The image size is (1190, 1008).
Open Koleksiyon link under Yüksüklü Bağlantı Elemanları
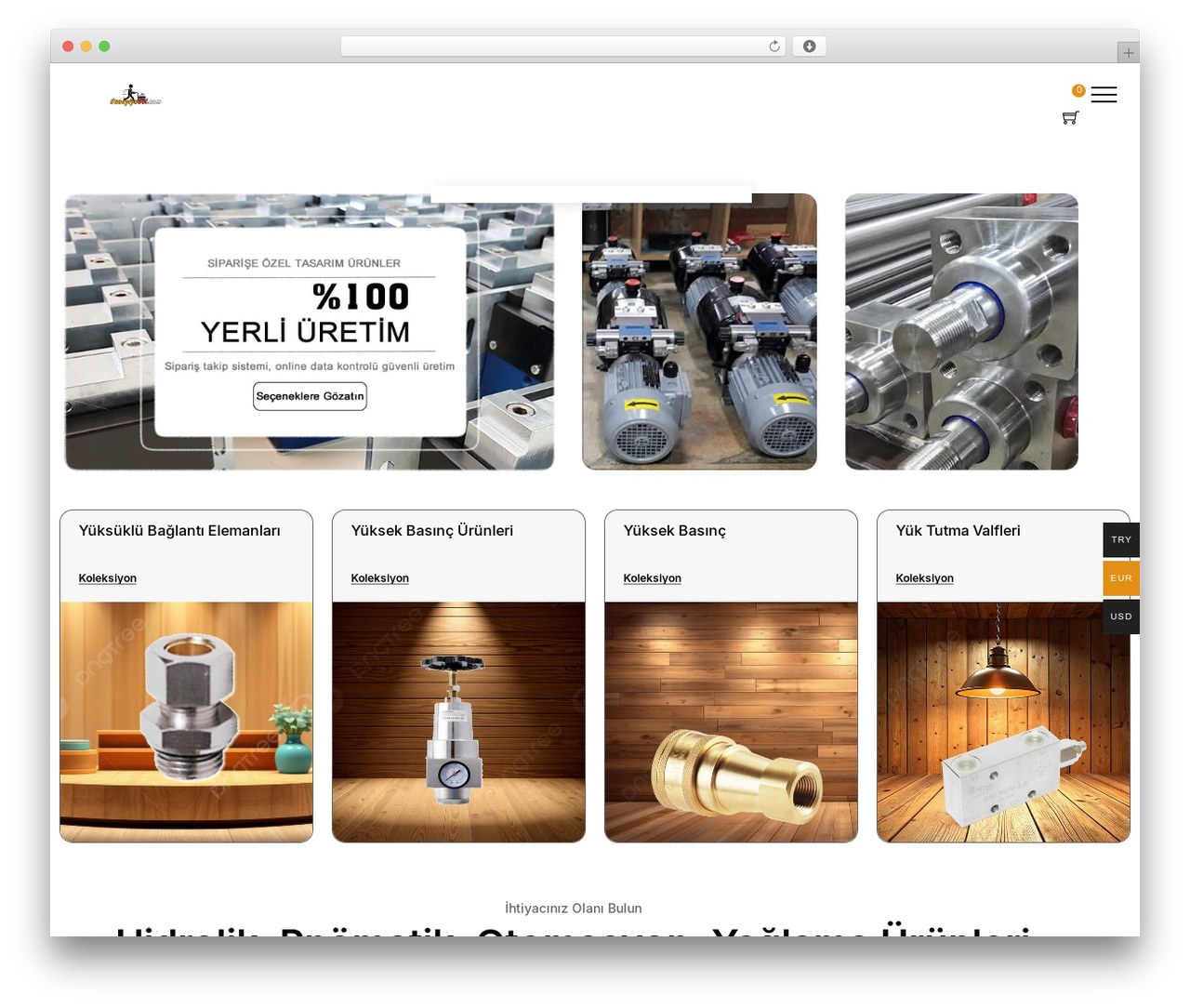pyautogui.click(x=108, y=578)
